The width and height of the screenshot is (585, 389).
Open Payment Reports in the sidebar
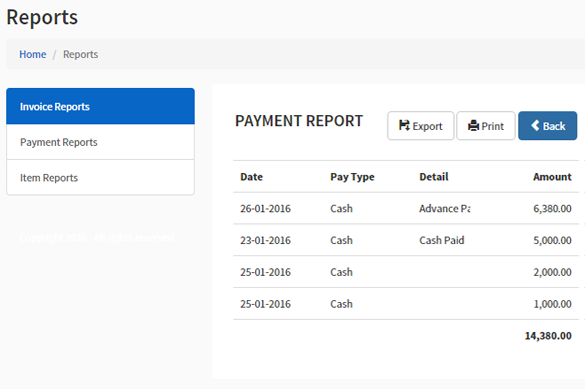click(100, 142)
